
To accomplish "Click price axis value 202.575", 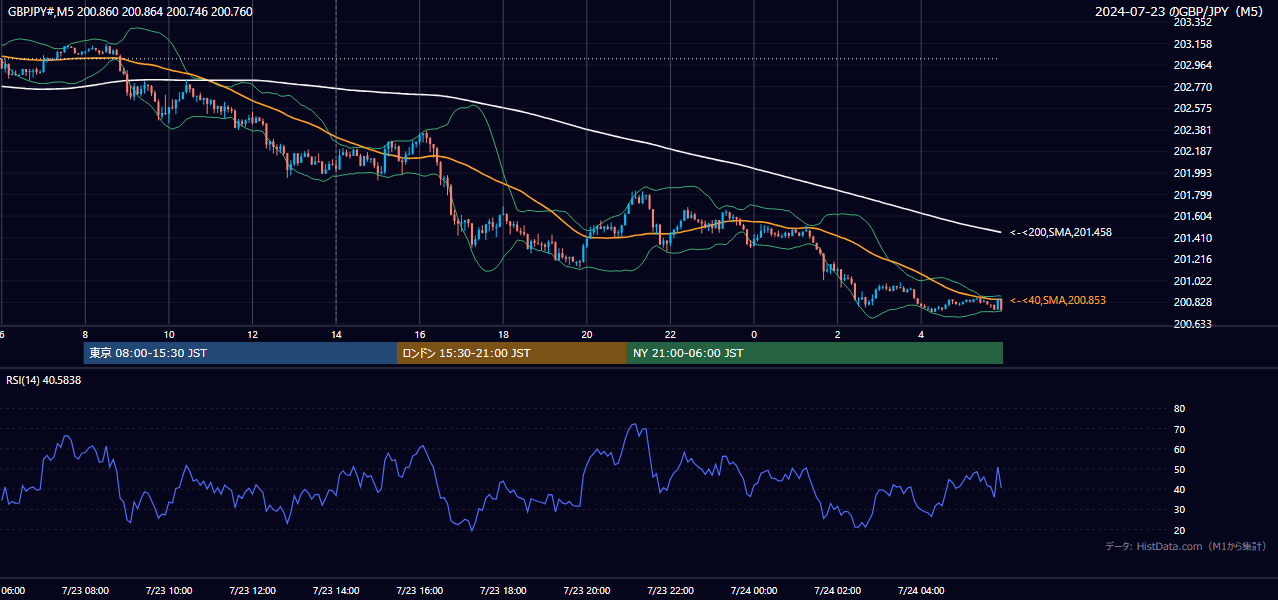I will [x=1192, y=108].
